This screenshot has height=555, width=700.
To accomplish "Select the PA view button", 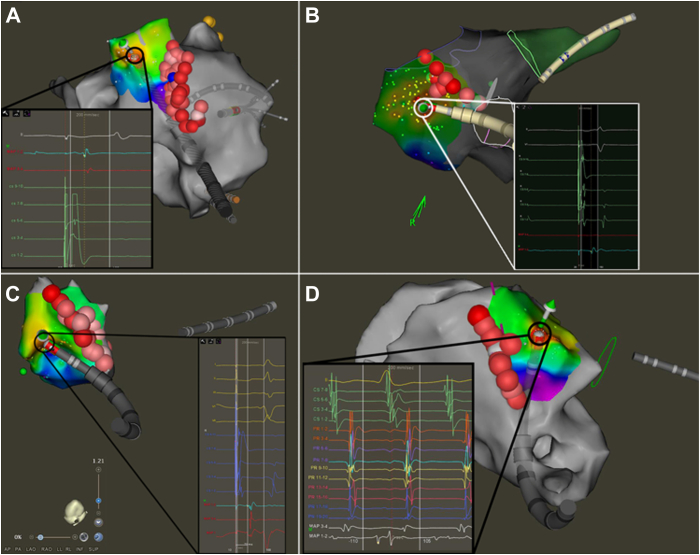I will click(18, 549).
